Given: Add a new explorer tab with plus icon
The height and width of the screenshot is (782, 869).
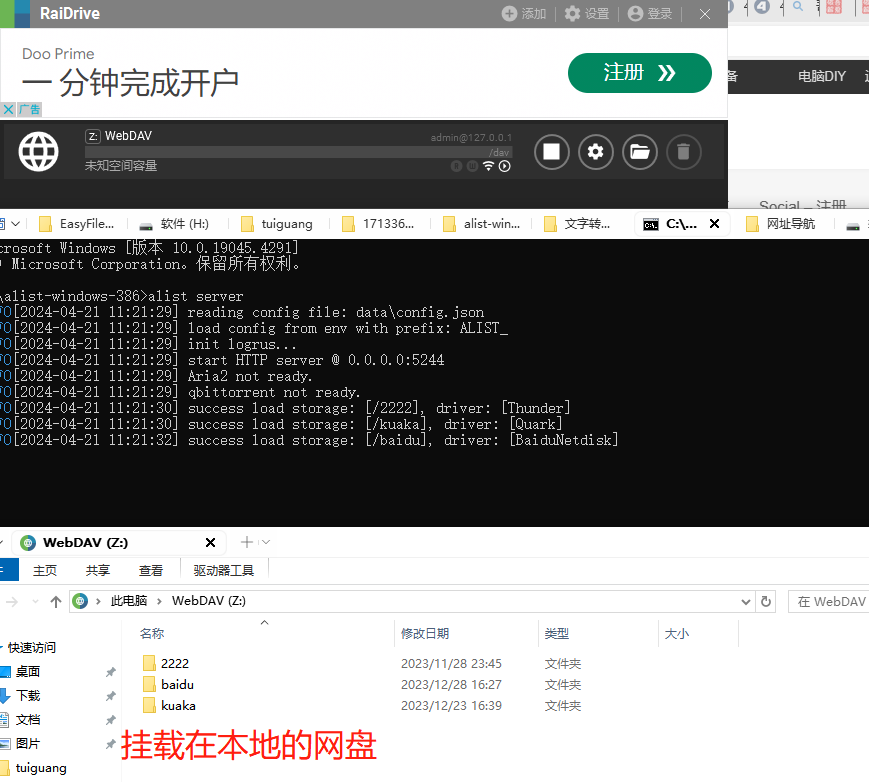Looking at the screenshot, I should coord(247,542).
